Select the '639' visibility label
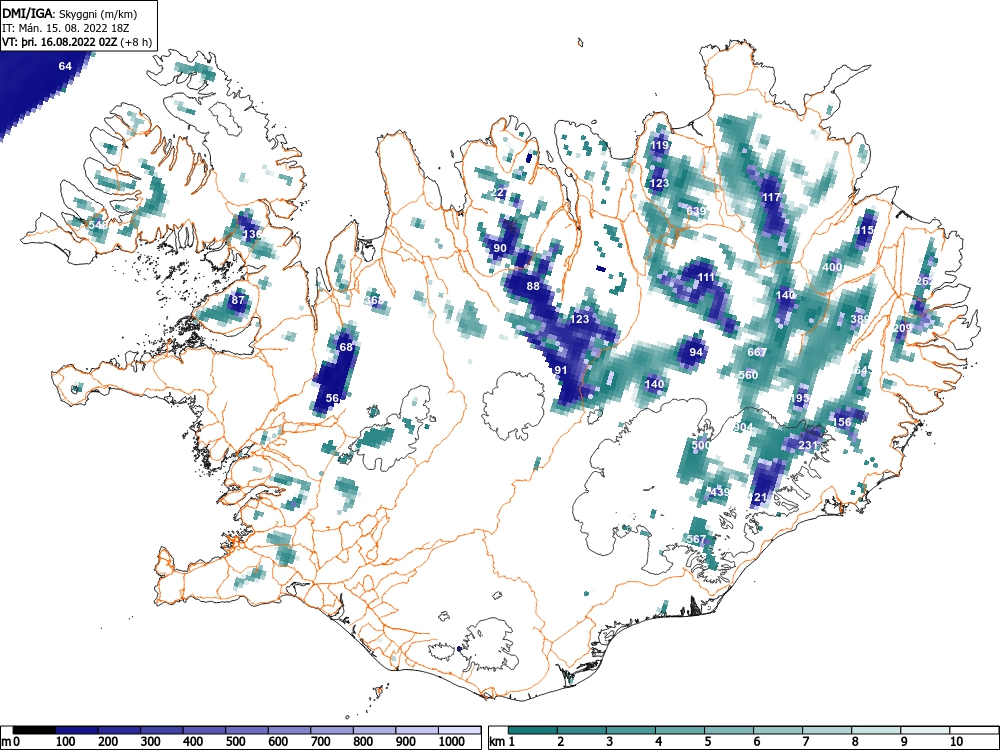 tap(696, 211)
